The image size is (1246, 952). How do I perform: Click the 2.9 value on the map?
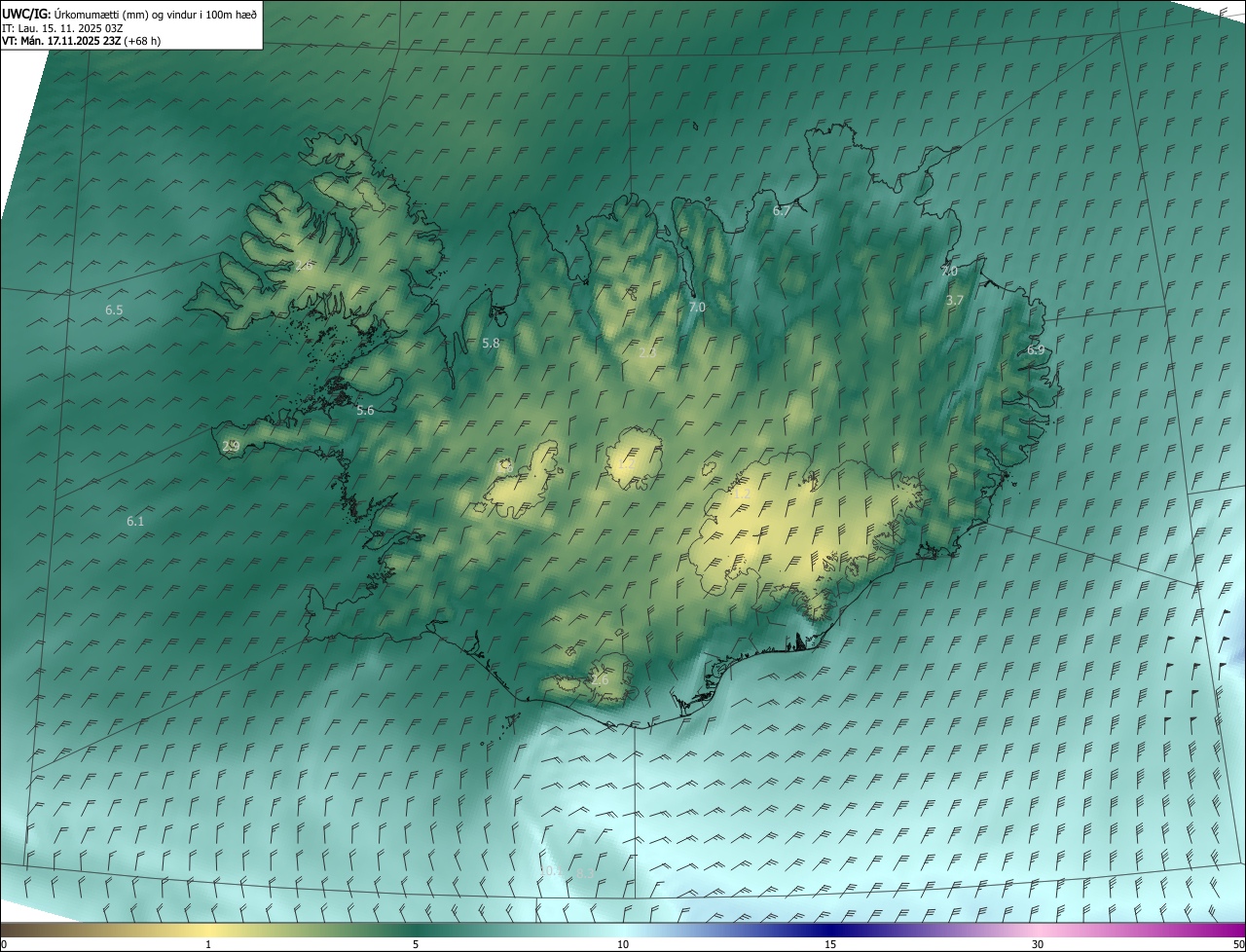click(231, 446)
